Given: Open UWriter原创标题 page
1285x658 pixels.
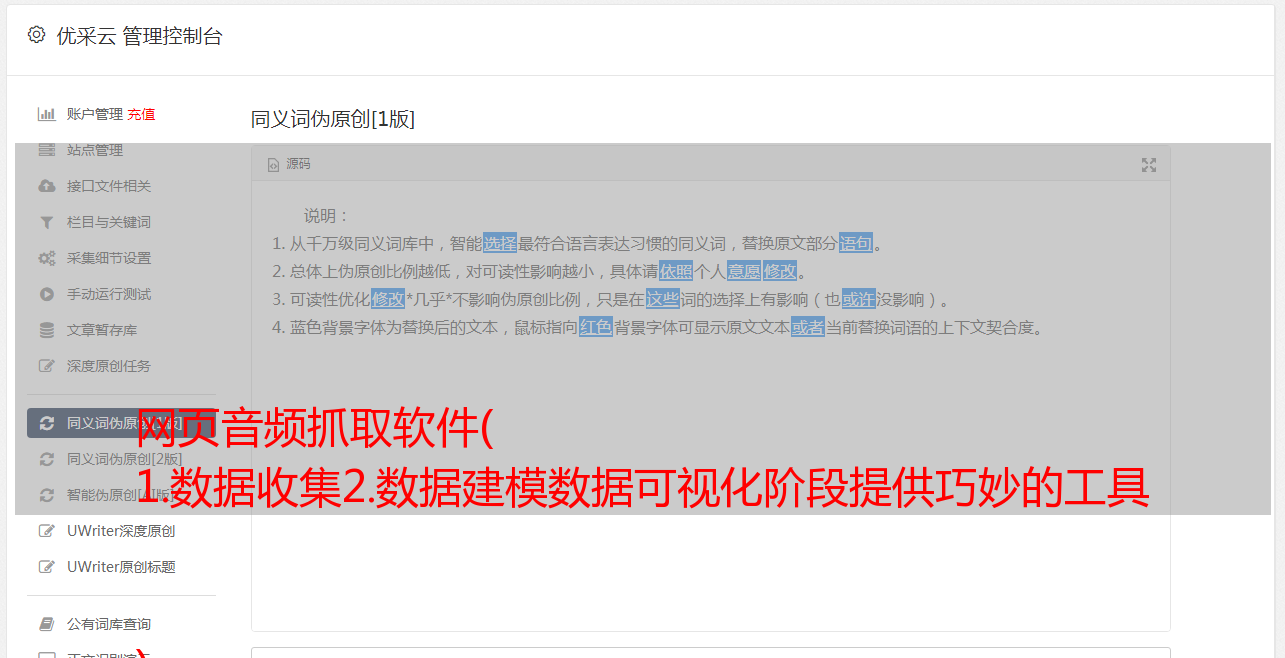Looking at the screenshot, I should click(121, 567).
